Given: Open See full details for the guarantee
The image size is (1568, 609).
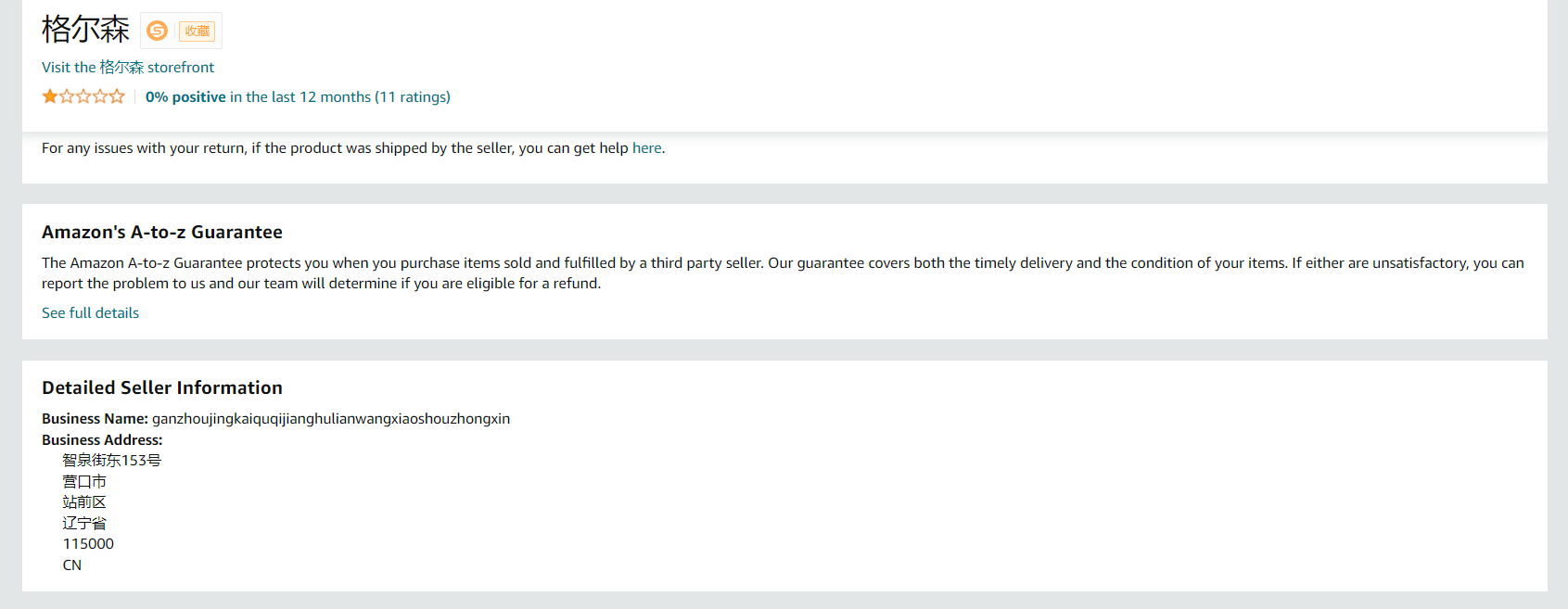Looking at the screenshot, I should click(90, 313).
